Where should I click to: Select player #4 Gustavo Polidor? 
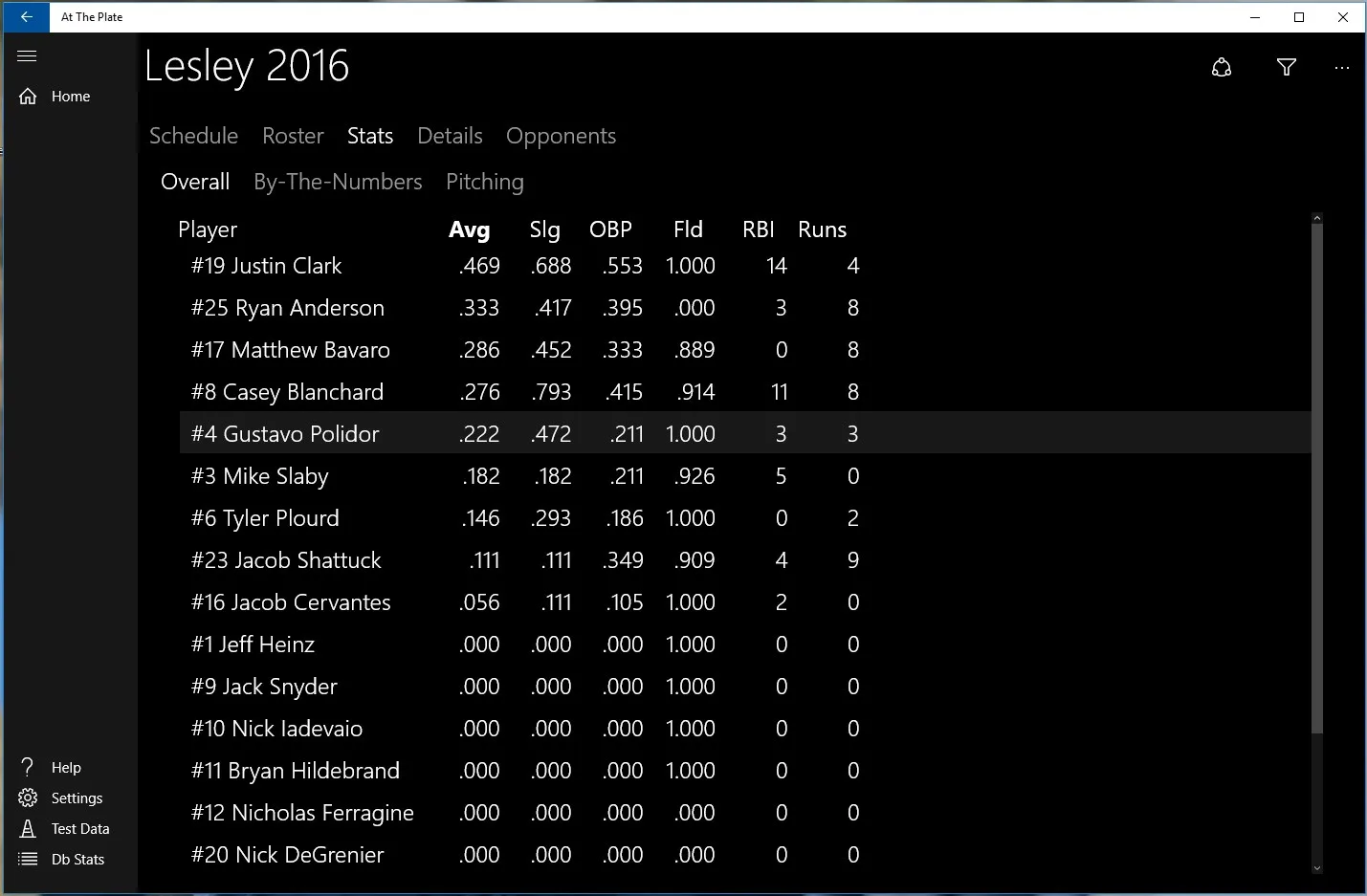tap(744, 433)
